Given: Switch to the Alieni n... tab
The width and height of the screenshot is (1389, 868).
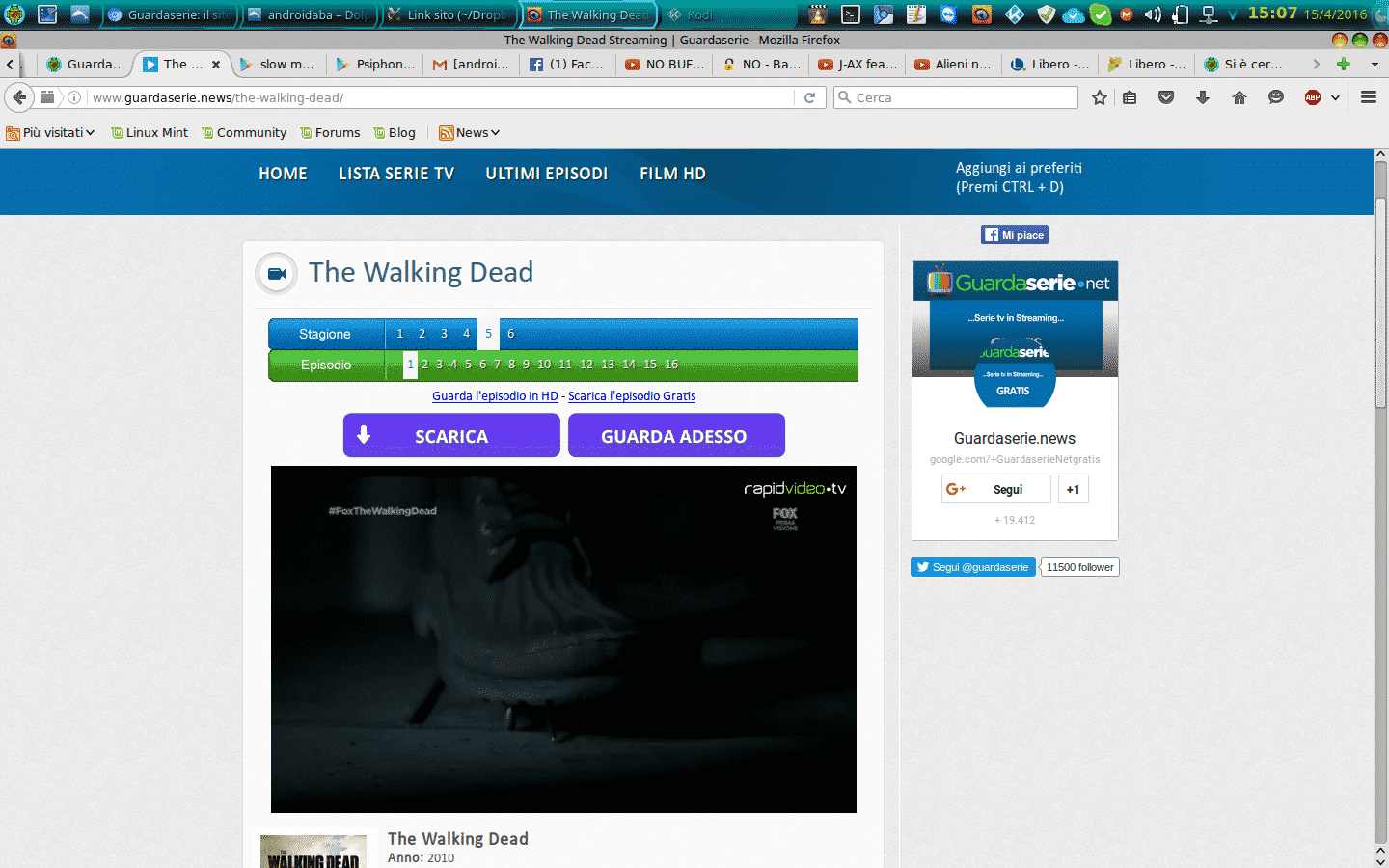Looking at the screenshot, I should pyautogui.click(x=953, y=64).
